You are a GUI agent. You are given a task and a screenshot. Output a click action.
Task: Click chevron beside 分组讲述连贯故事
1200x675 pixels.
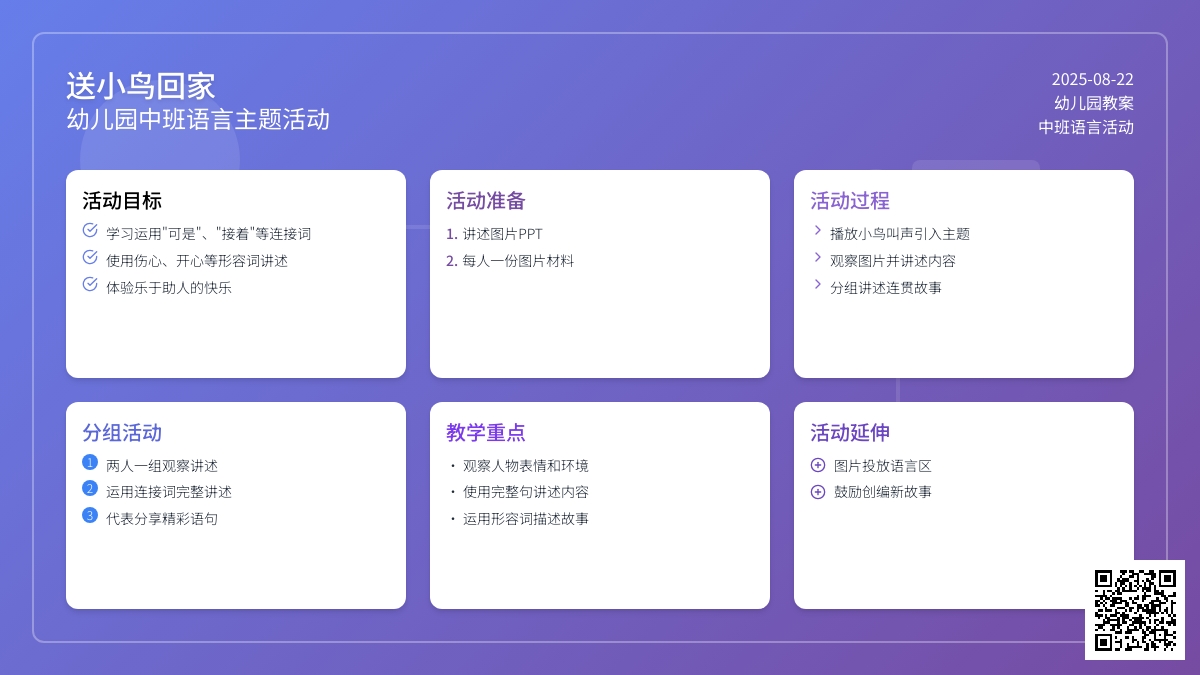click(x=818, y=285)
